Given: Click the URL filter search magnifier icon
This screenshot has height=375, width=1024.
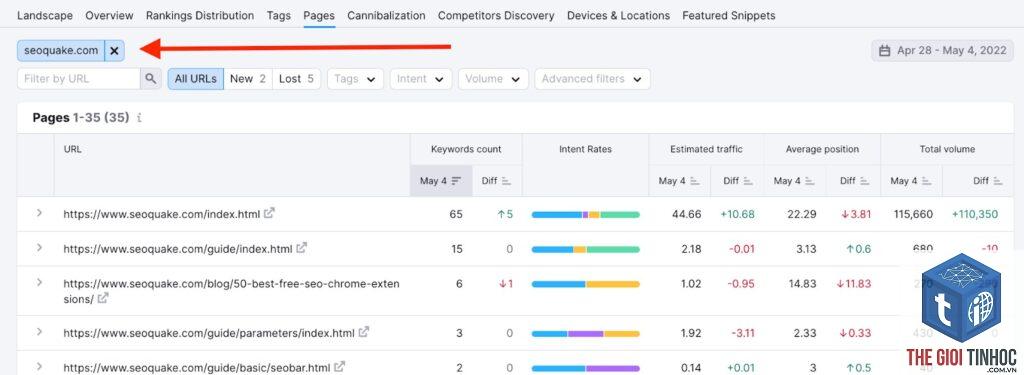Looking at the screenshot, I should coord(151,78).
